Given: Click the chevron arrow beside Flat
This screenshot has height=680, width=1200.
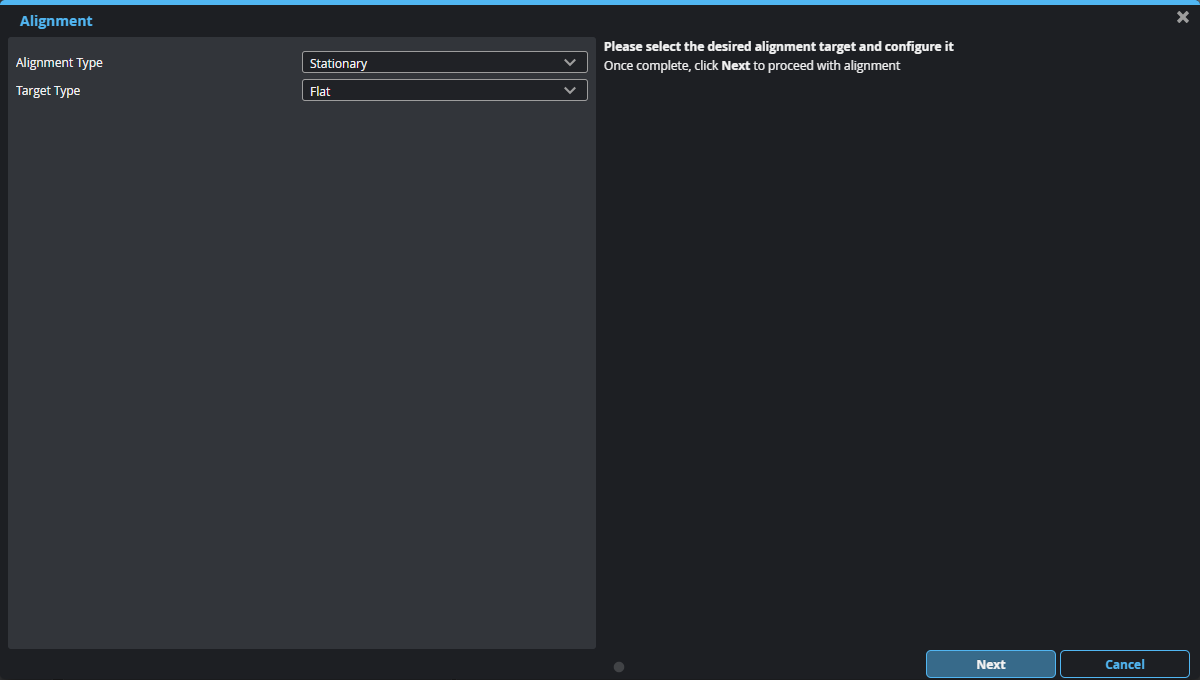Looking at the screenshot, I should 570,91.
